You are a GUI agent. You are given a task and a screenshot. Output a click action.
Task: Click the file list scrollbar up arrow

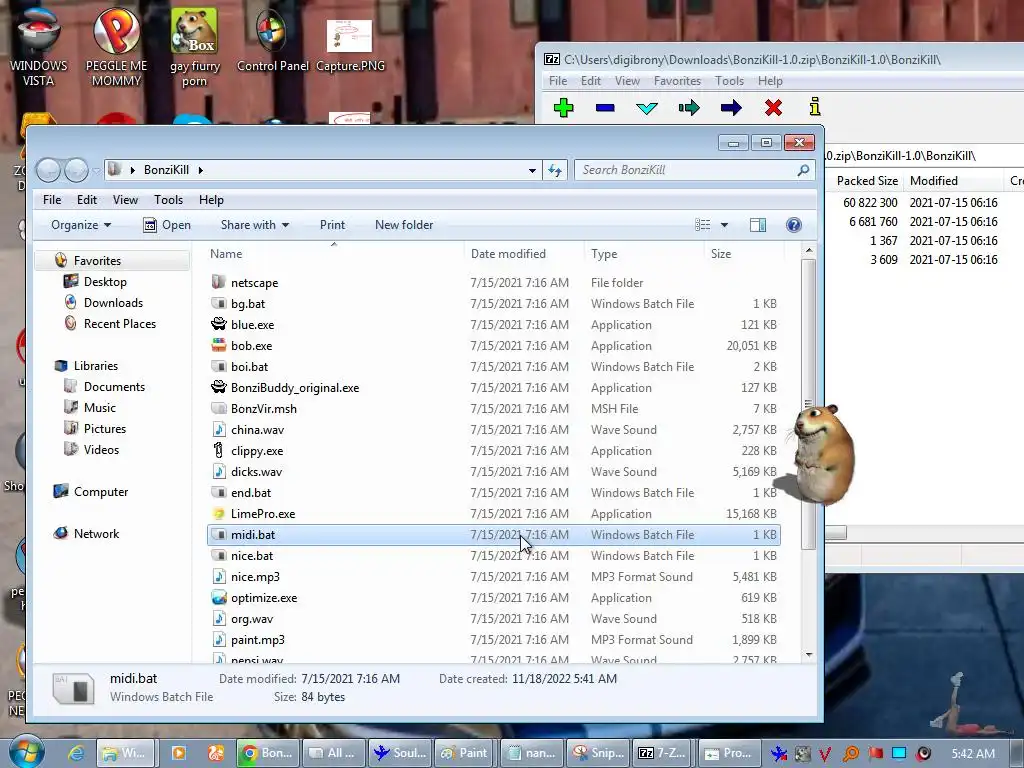[809, 251]
